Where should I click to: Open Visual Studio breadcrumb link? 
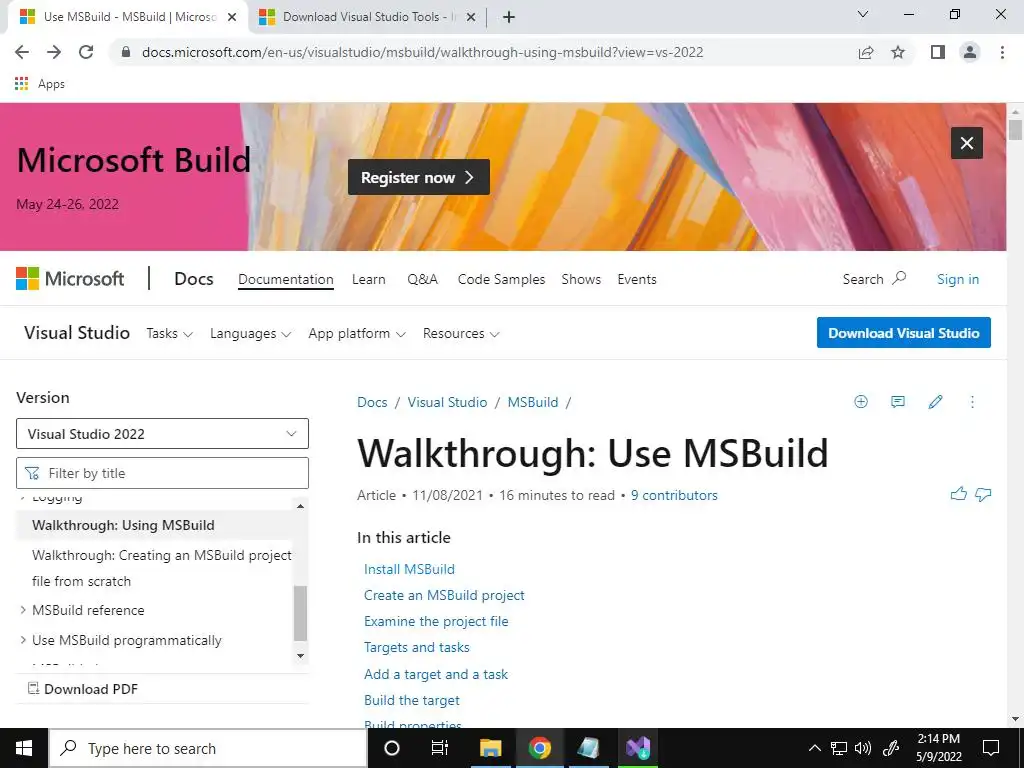point(447,402)
